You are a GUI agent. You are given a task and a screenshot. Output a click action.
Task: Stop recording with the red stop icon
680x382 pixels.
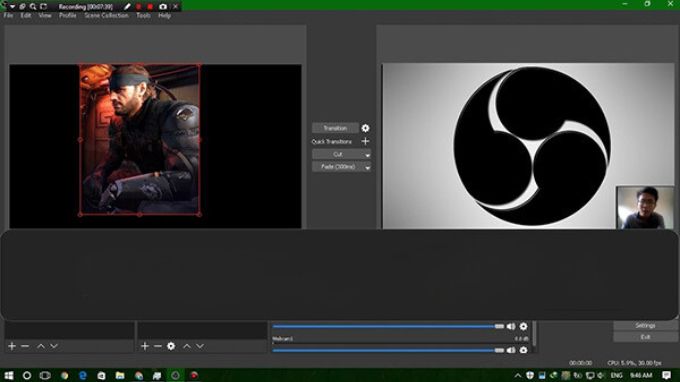click(x=150, y=7)
